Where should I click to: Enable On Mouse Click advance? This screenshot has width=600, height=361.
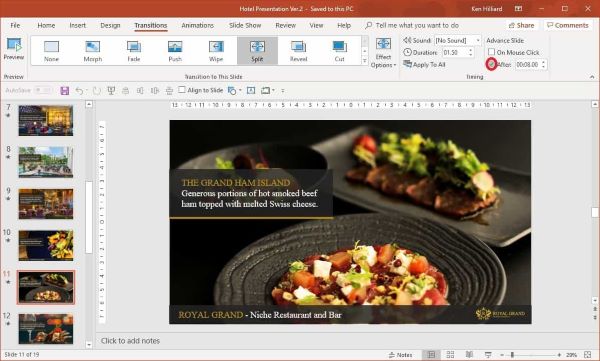point(491,52)
